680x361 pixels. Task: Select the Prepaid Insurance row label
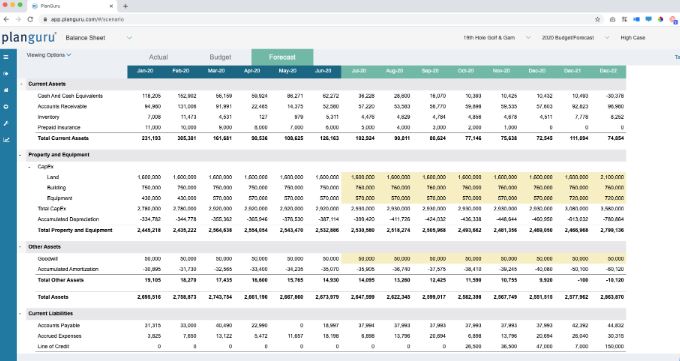[59, 128]
